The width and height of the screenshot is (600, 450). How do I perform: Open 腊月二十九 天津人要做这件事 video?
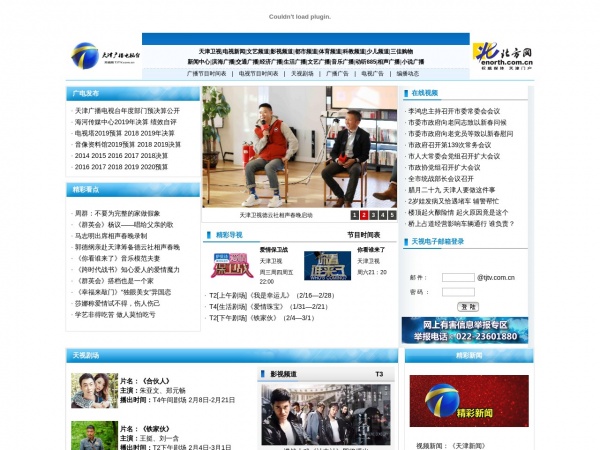pos(452,190)
